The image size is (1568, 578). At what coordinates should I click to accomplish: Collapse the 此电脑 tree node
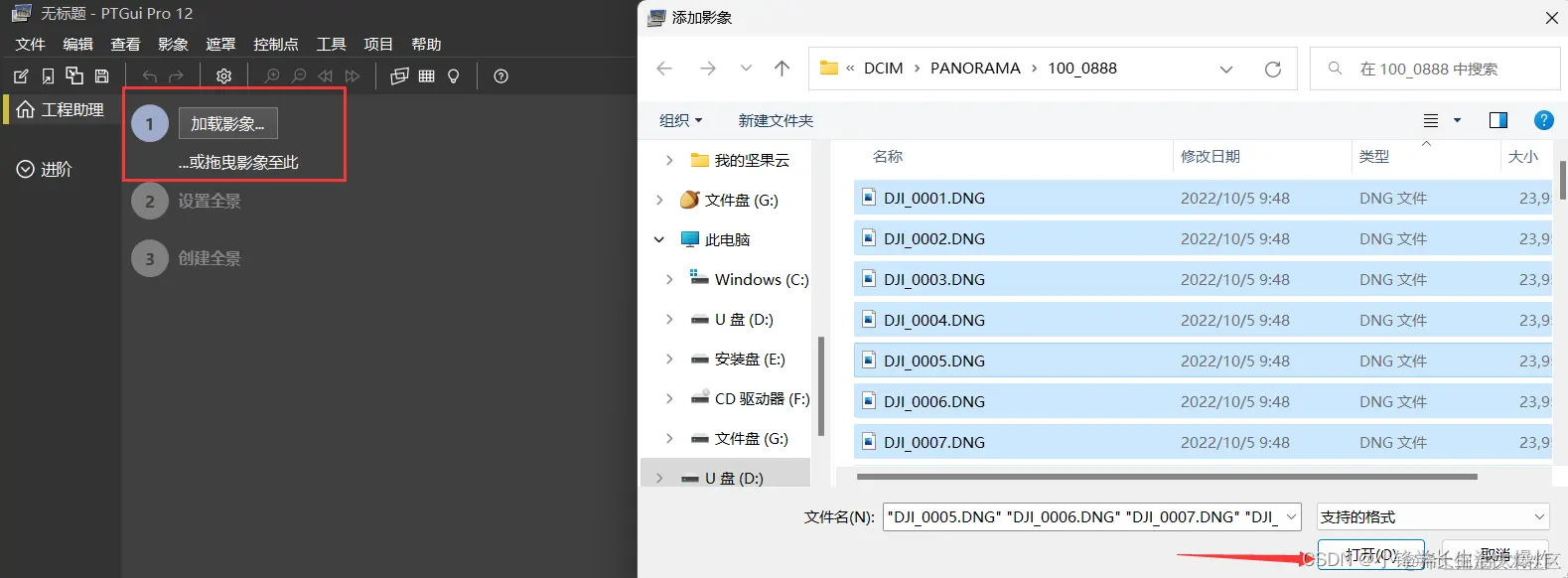coord(659,239)
